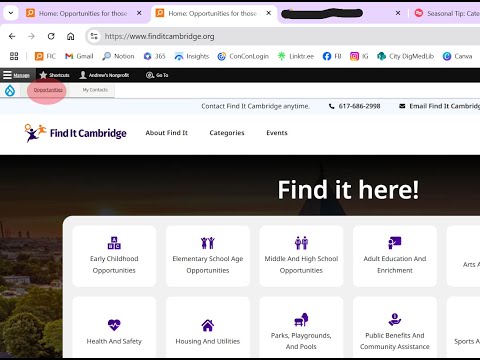Open the Insights bookmark
This screenshot has height=360, width=480.
192,56
